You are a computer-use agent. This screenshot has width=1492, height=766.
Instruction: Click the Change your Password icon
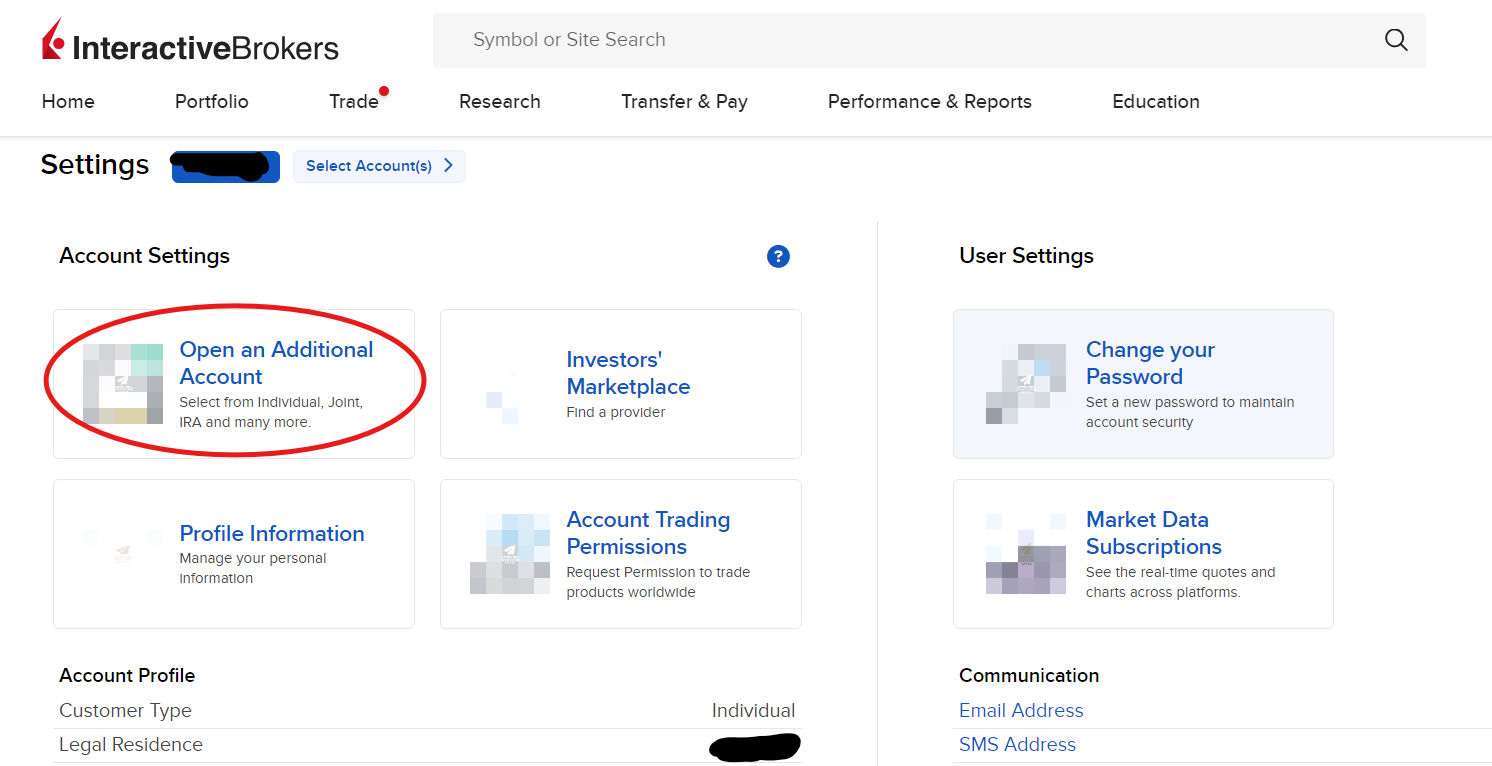coord(1026,384)
